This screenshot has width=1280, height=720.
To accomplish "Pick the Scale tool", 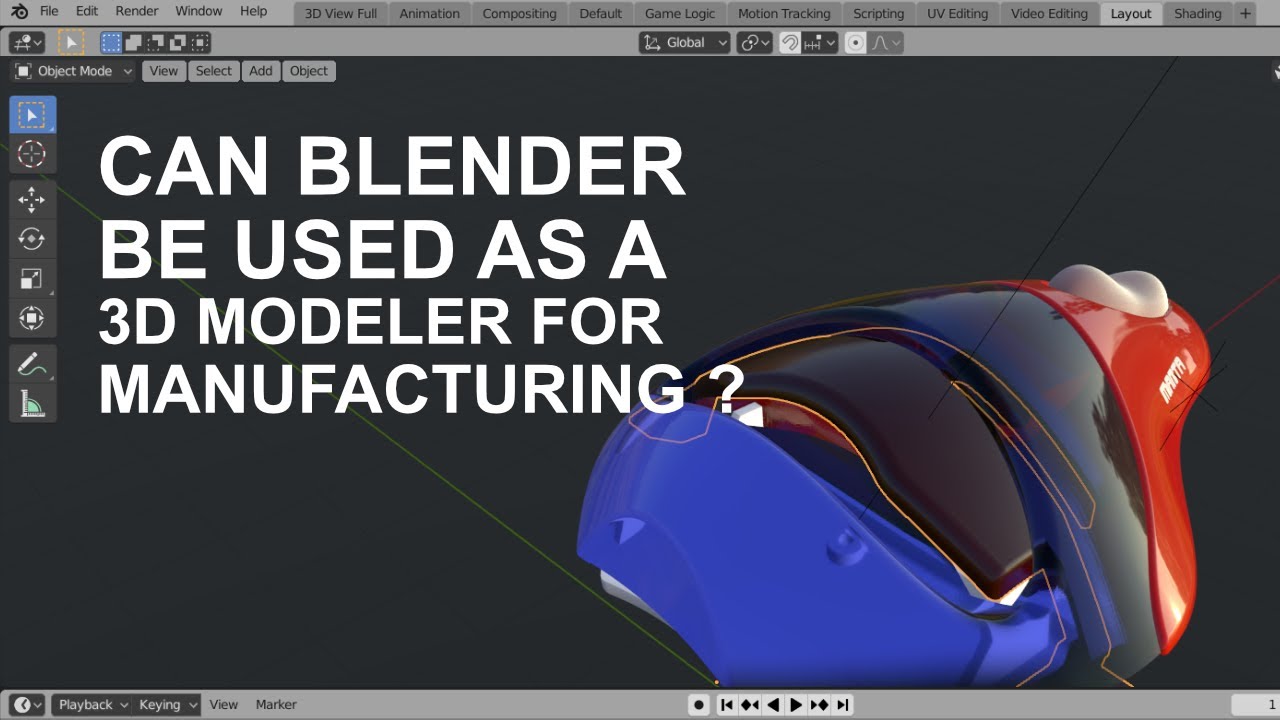I will pos(32,279).
